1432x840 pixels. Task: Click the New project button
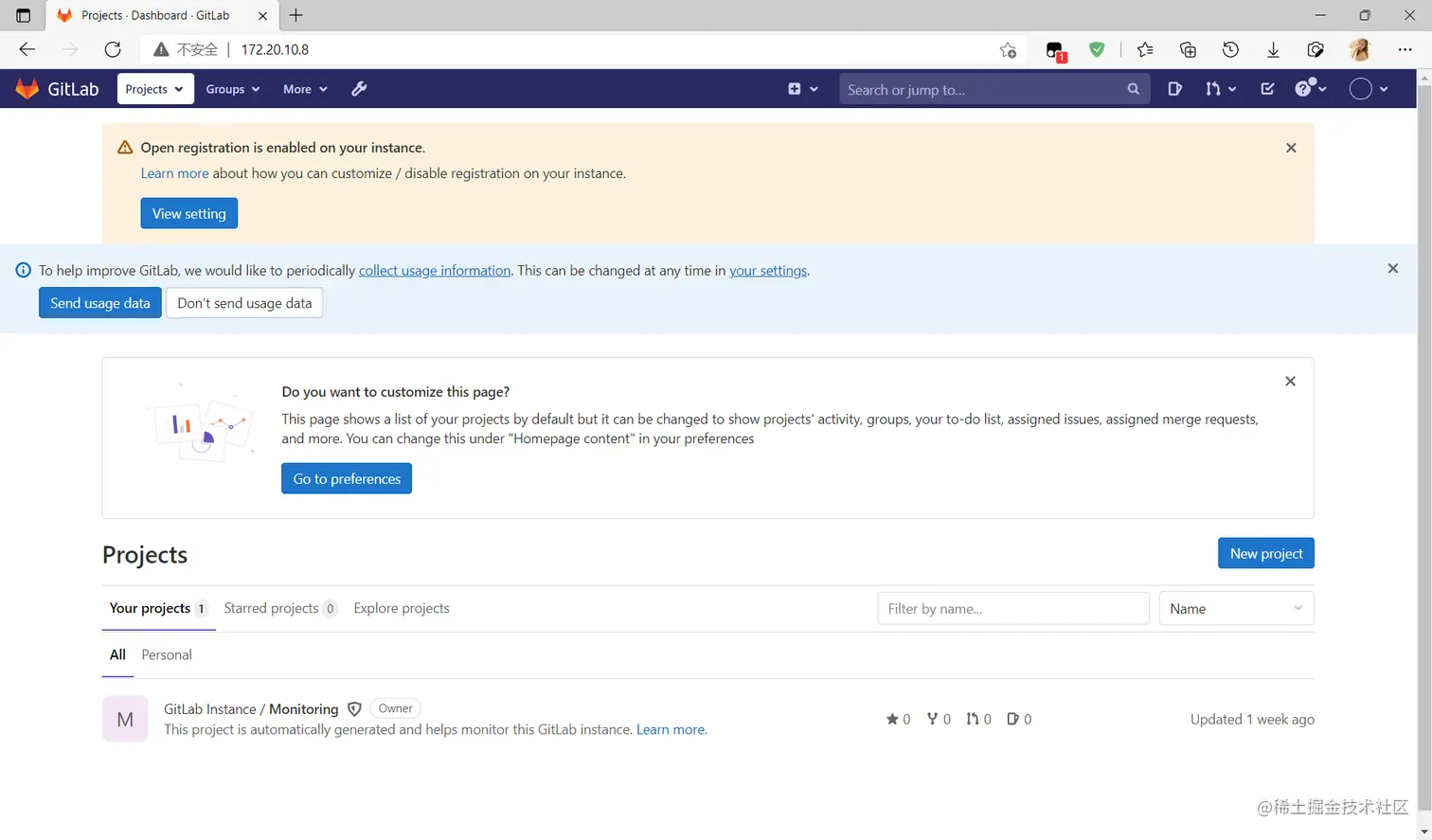[x=1266, y=553]
